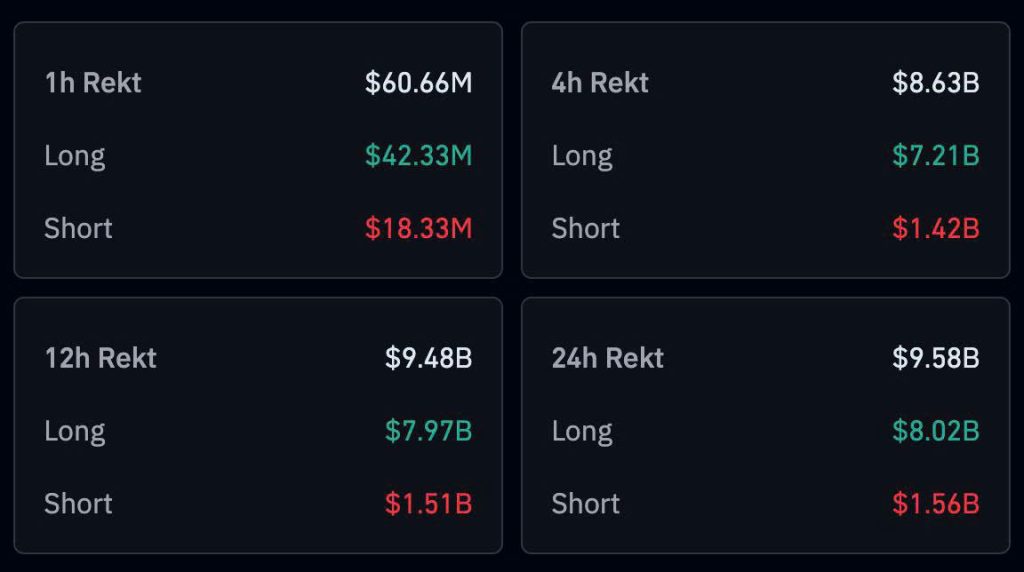
Task: Click the green $42.33M long value
Action: tap(418, 156)
